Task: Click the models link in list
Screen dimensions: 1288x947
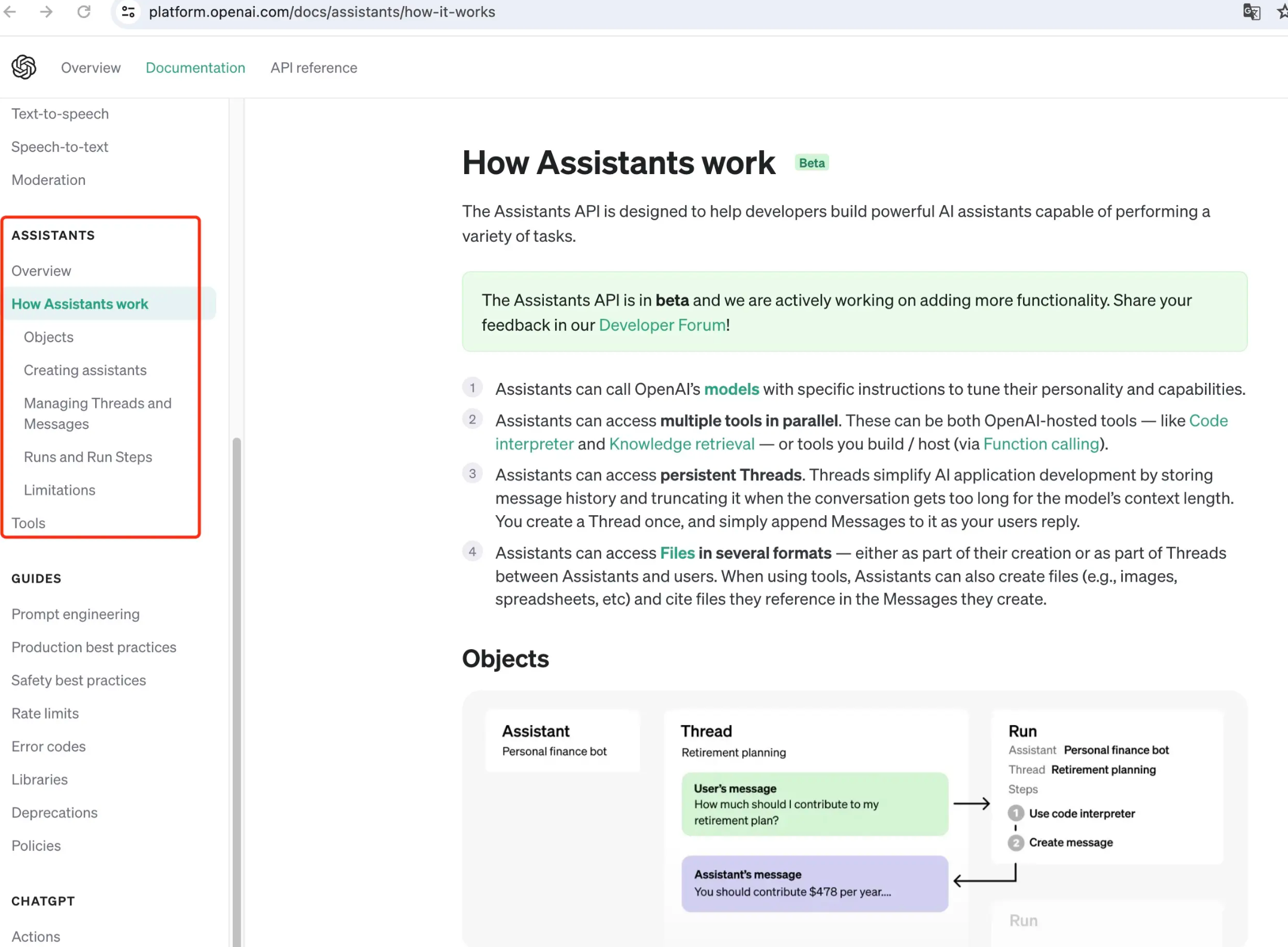Action: (x=731, y=389)
